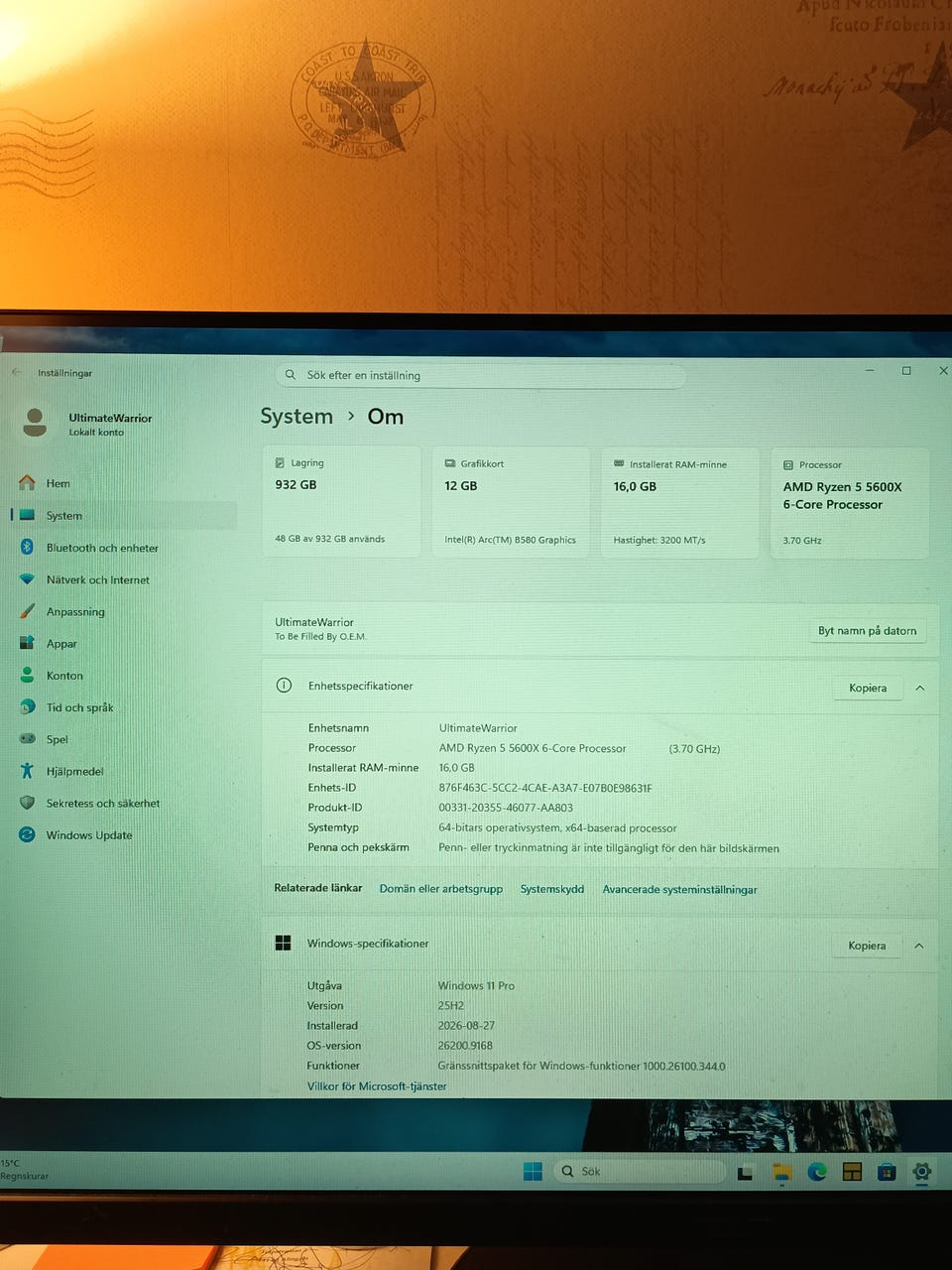Click the Systemtyp 64-bitars operativsystem value
The image size is (952, 1270).
(x=557, y=827)
